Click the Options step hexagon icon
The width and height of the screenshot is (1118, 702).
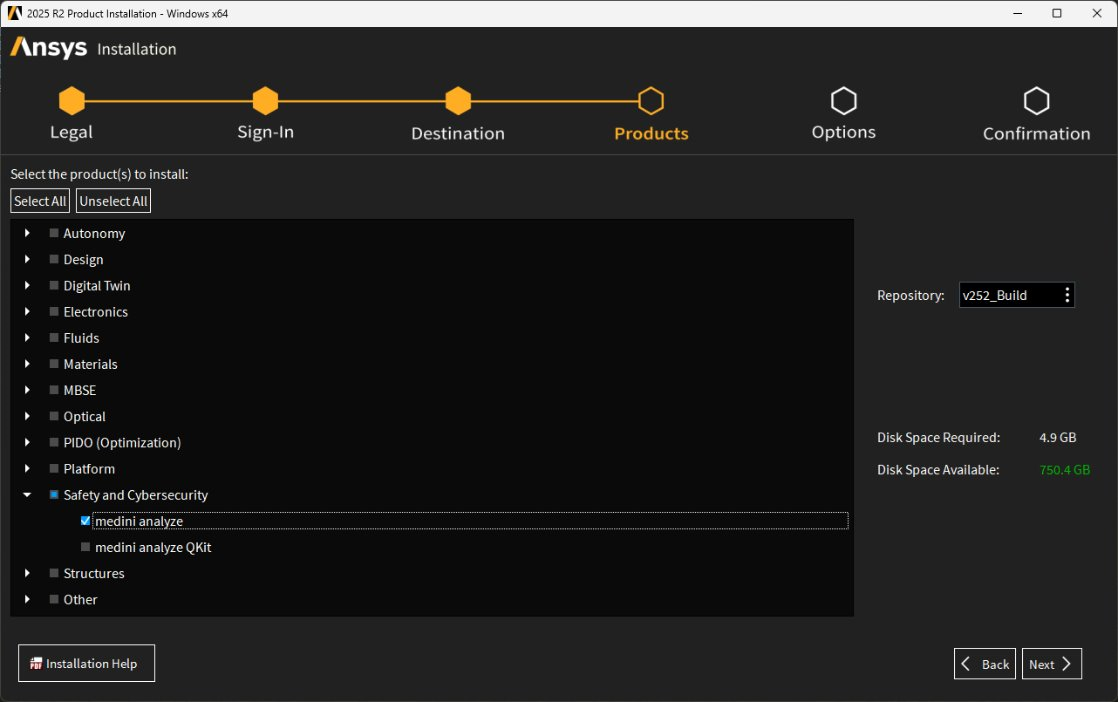tap(844, 101)
